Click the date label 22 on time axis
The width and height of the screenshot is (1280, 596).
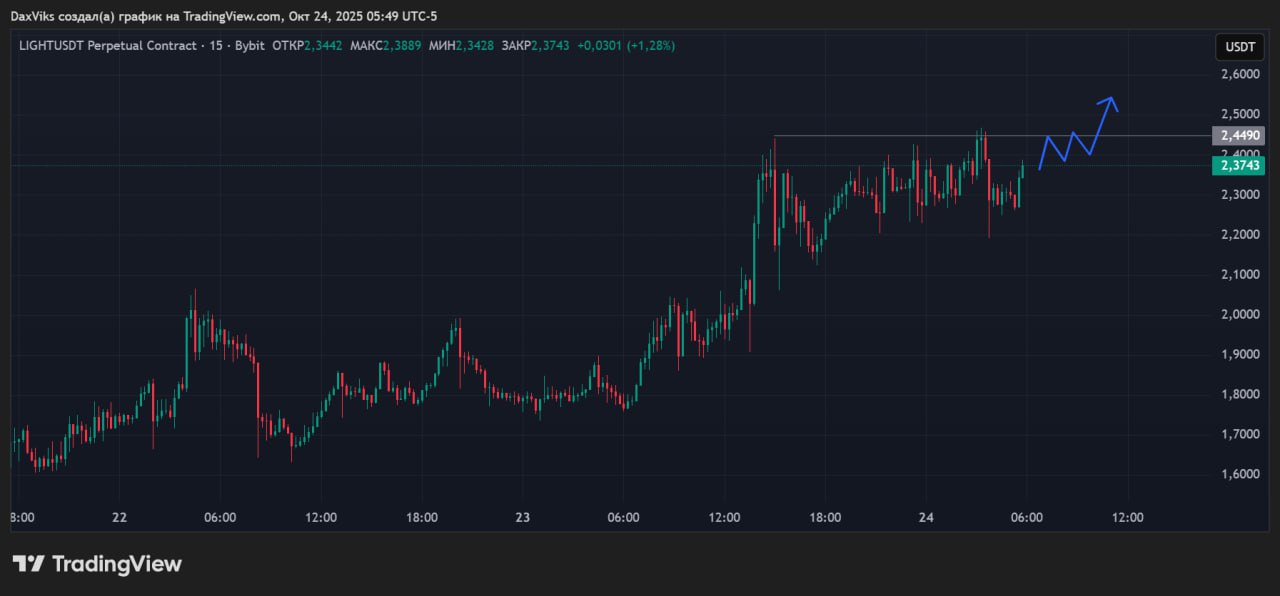119,517
